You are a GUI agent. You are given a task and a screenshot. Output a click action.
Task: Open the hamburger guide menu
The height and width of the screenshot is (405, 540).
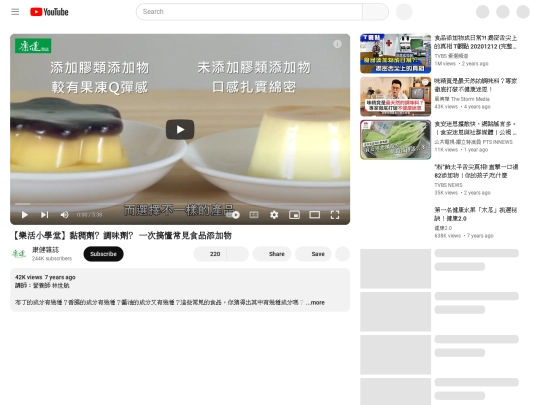pyautogui.click(x=15, y=12)
